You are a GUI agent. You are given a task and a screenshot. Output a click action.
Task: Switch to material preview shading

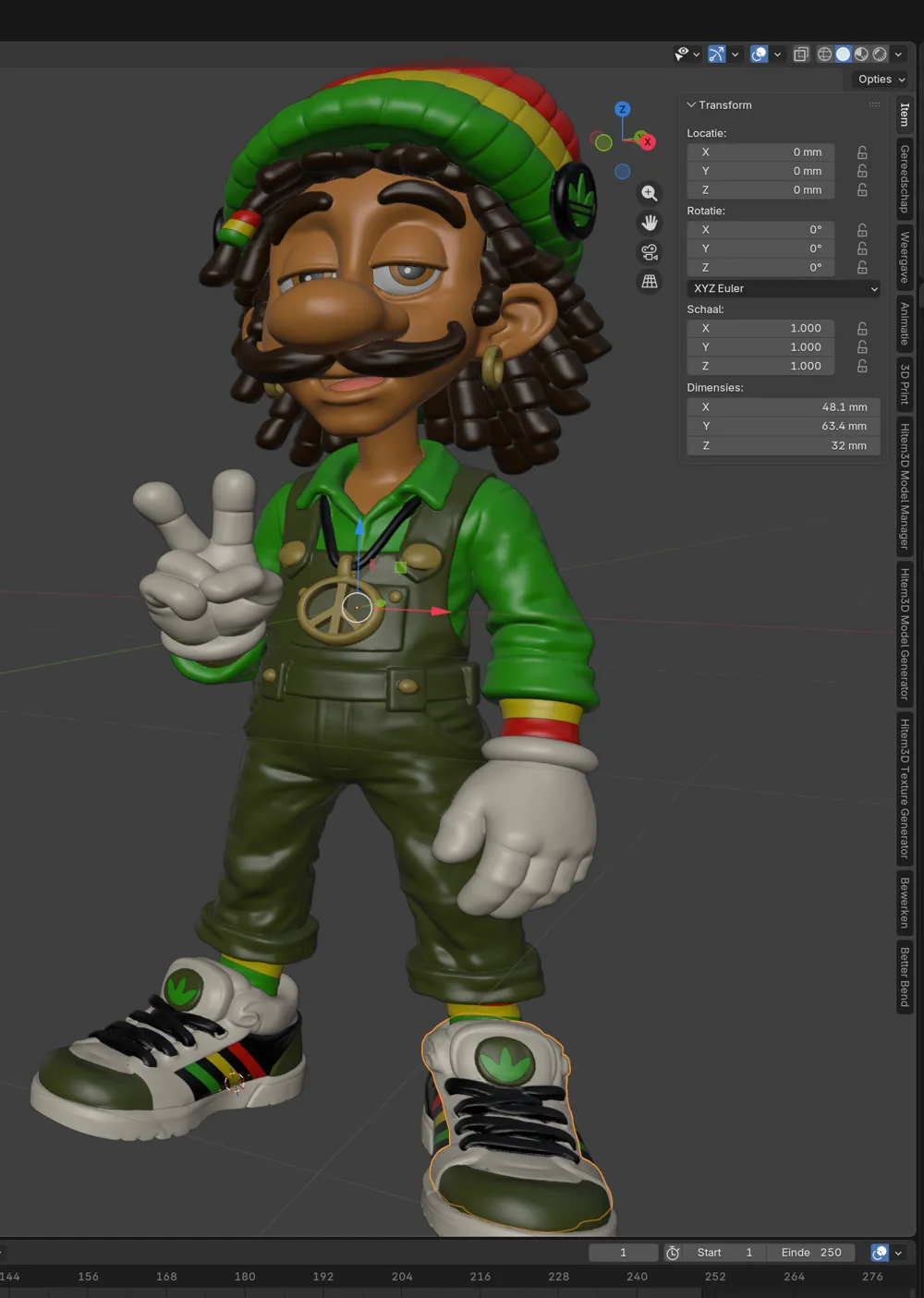(861, 55)
